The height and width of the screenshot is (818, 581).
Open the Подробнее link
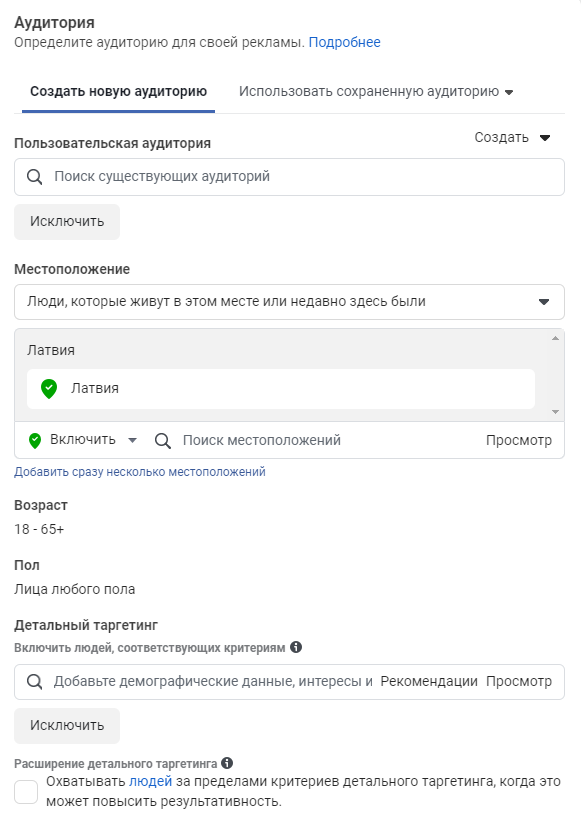345,42
